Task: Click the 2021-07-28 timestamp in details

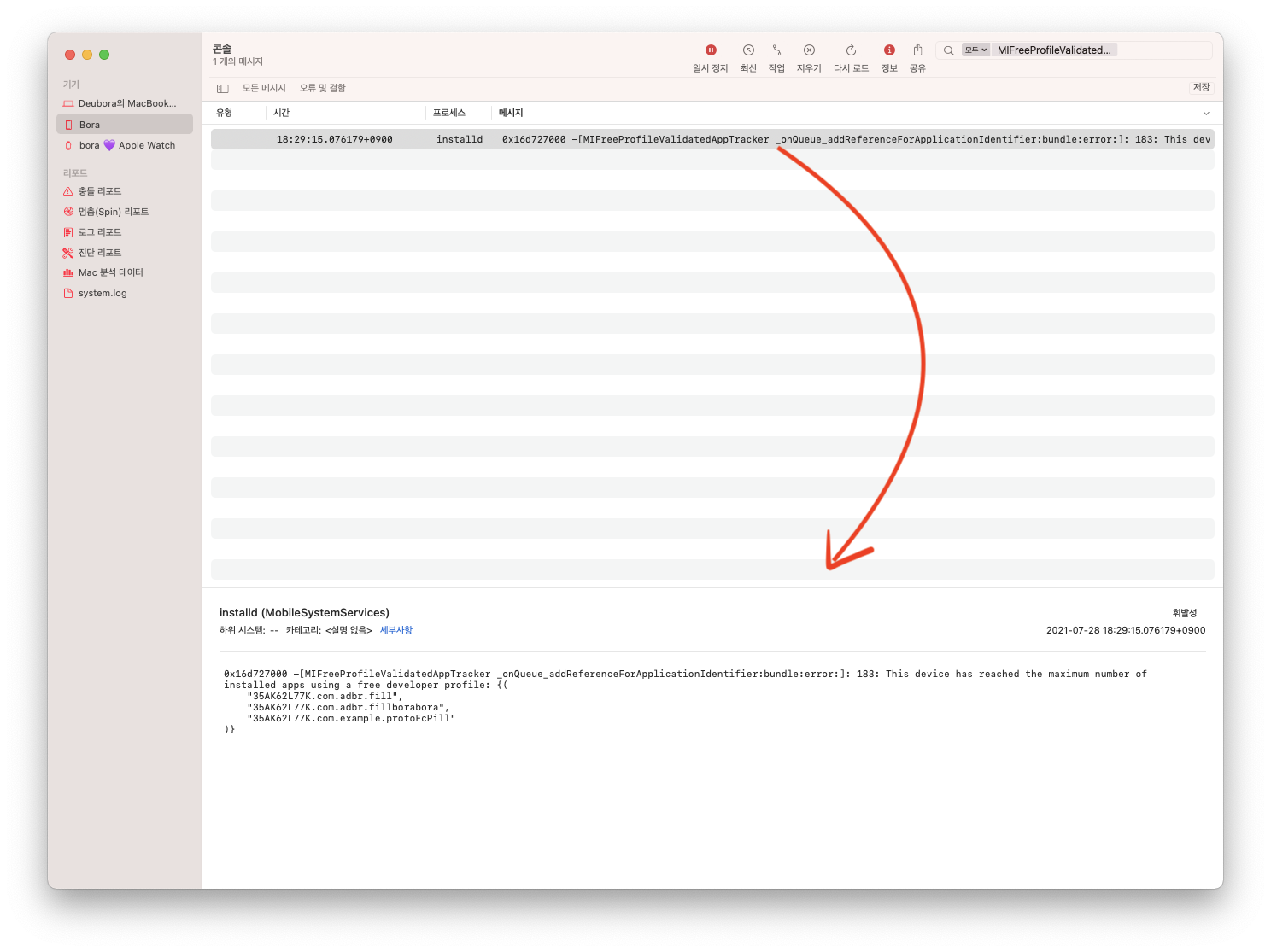Action: coord(1126,630)
